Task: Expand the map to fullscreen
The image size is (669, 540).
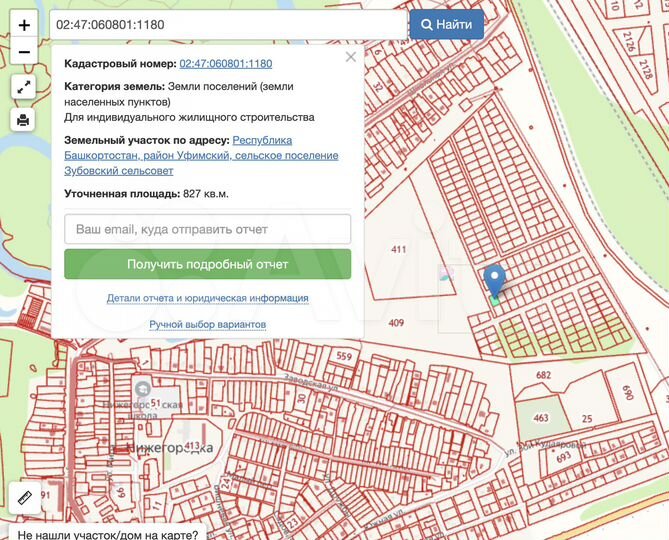Action: [x=24, y=87]
